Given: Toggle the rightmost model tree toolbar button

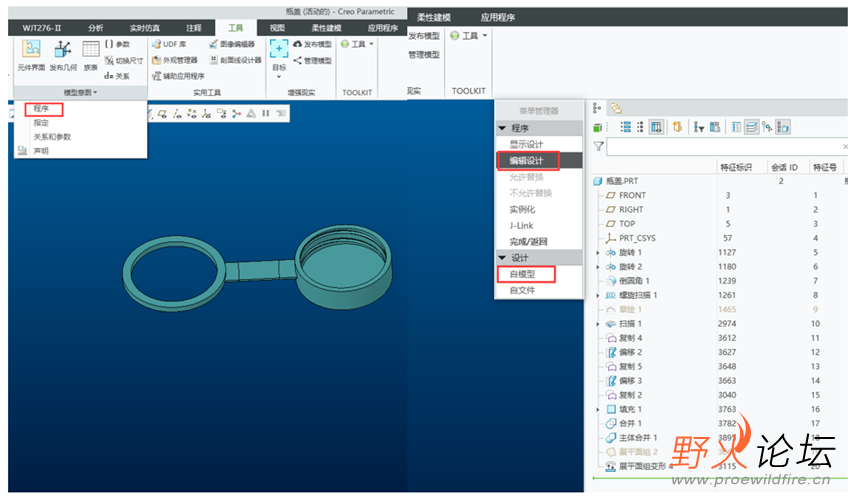Looking at the screenshot, I should click(784, 127).
